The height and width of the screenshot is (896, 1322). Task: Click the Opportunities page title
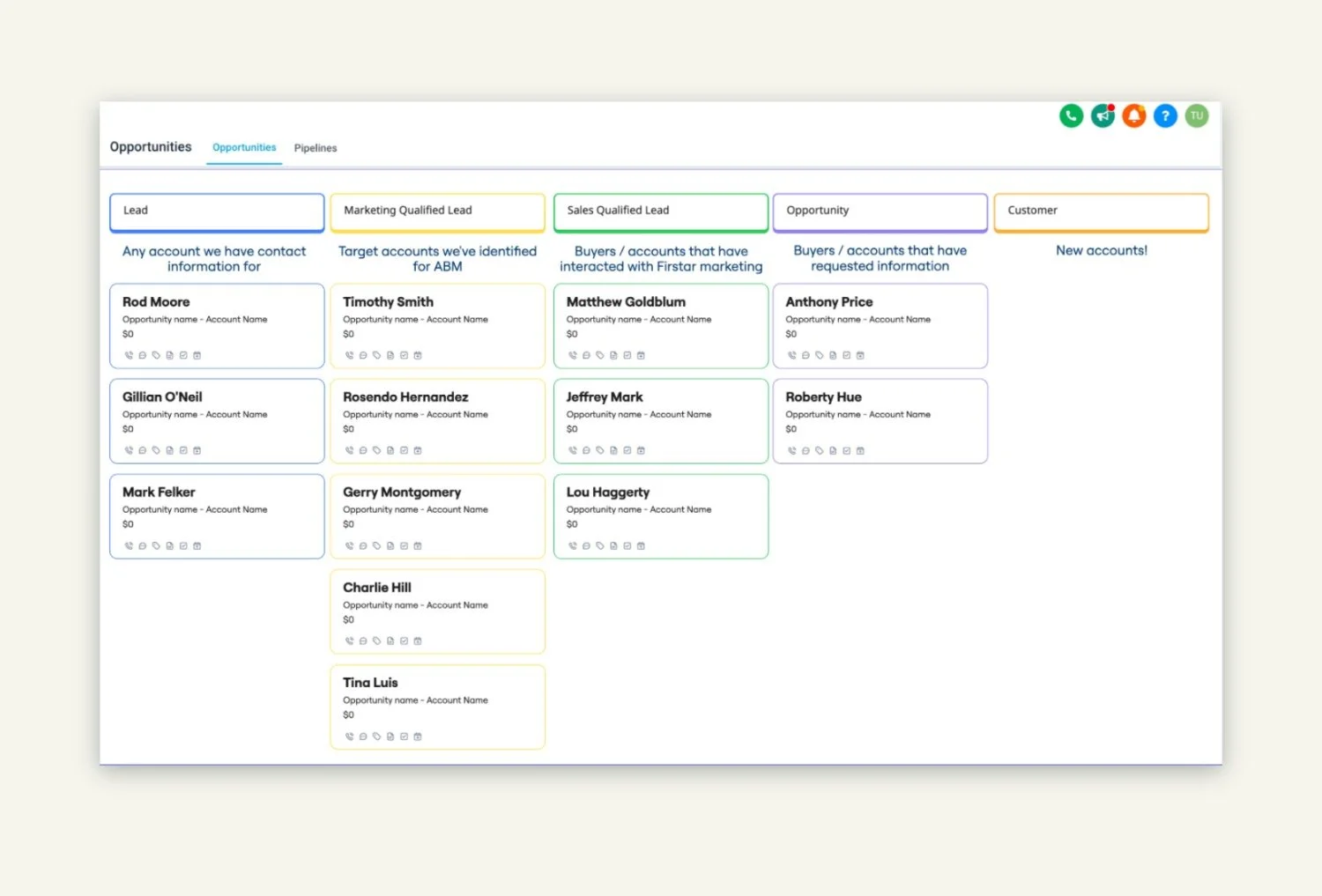click(151, 147)
